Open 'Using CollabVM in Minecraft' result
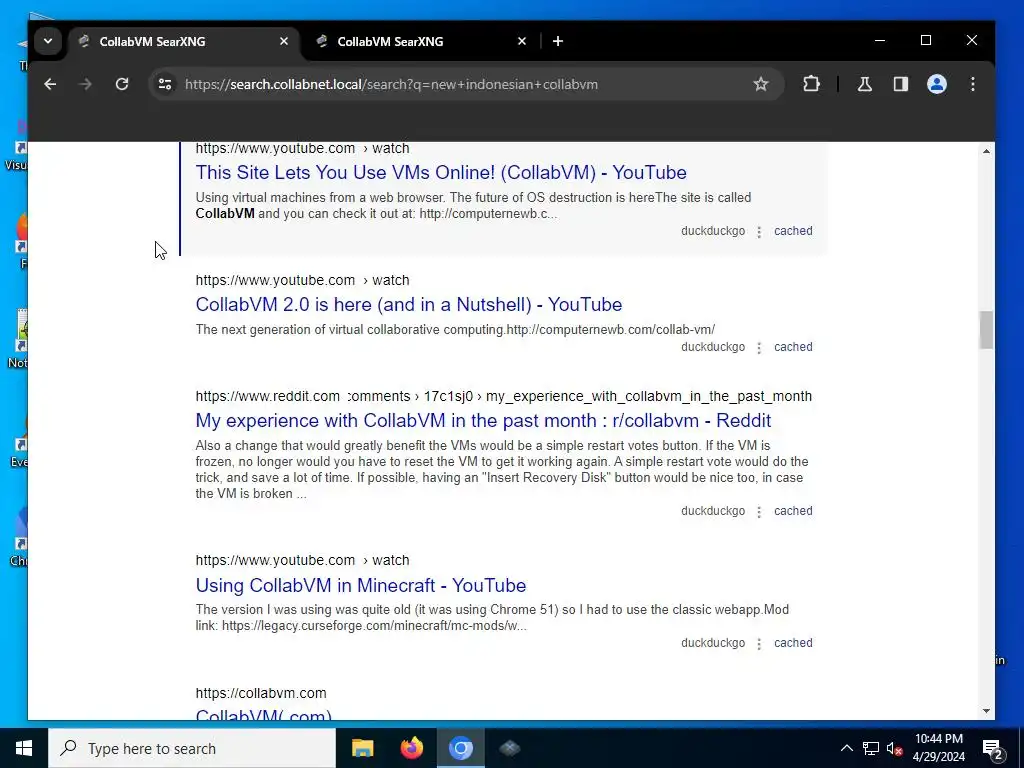This screenshot has height=768, width=1024. 360,585
